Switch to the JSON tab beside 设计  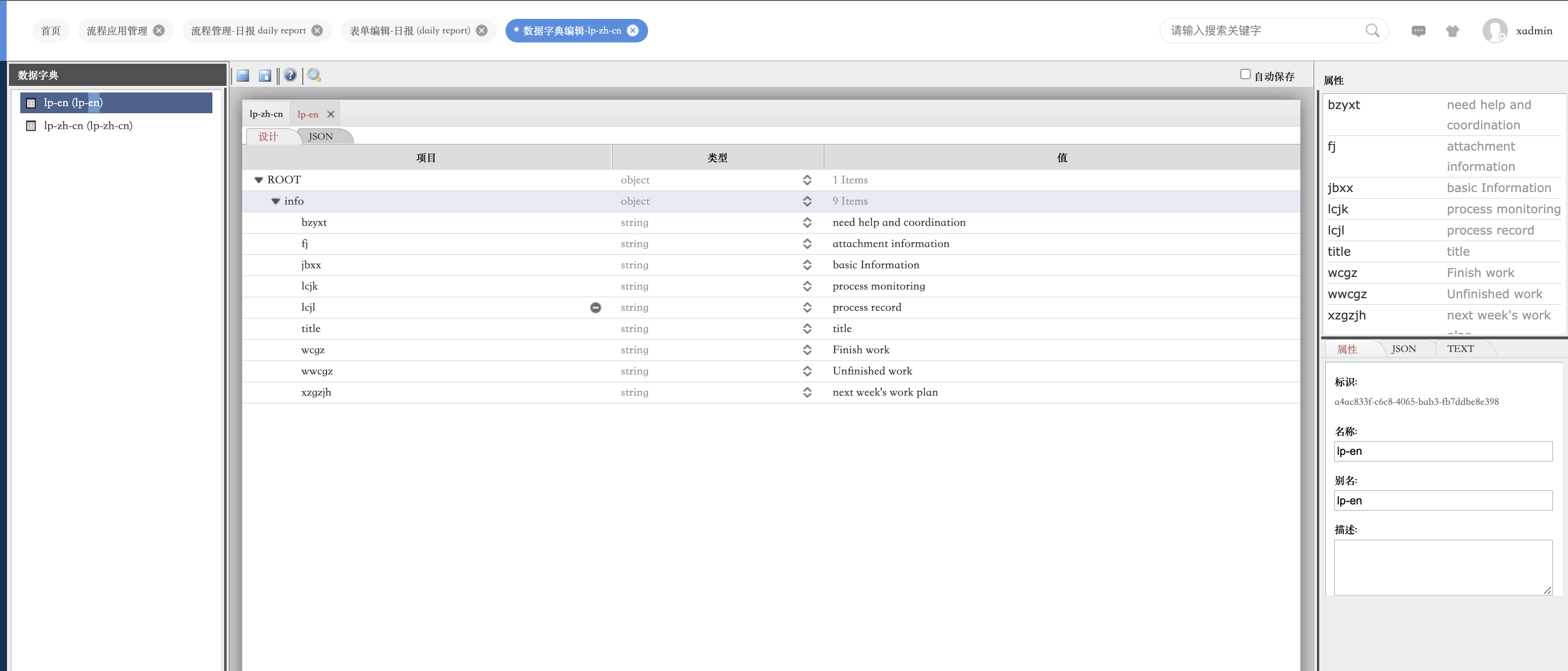321,136
